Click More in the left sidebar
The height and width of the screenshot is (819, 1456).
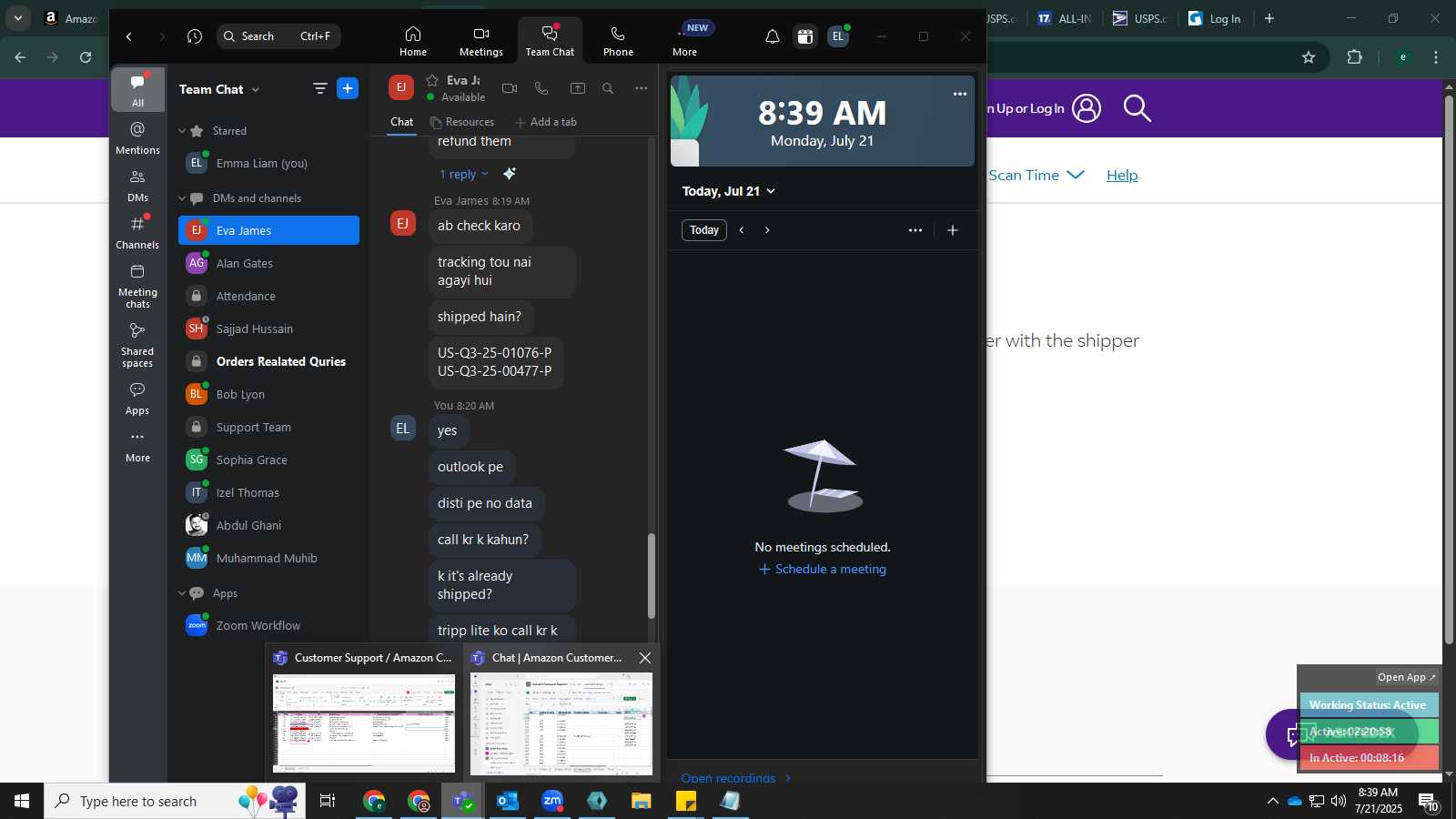(137, 446)
